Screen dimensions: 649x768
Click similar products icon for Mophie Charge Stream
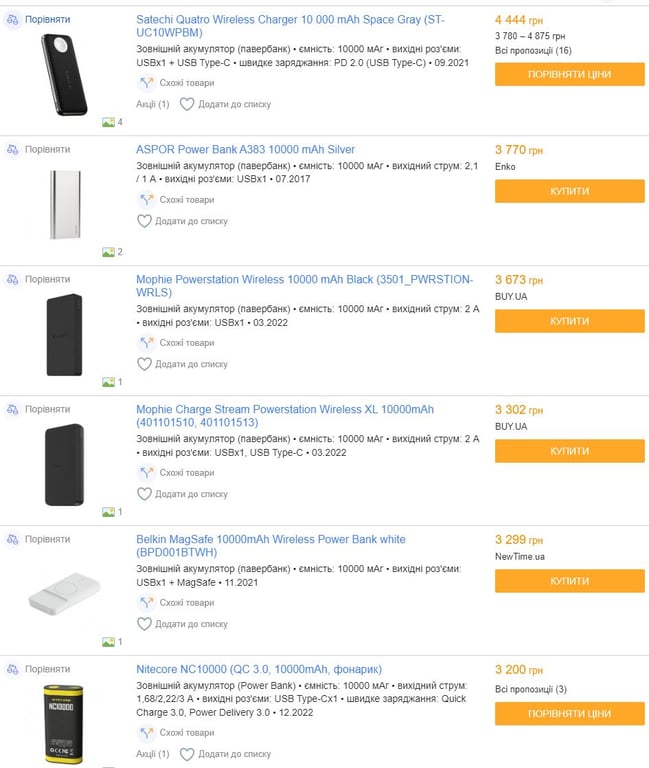pos(146,473)
